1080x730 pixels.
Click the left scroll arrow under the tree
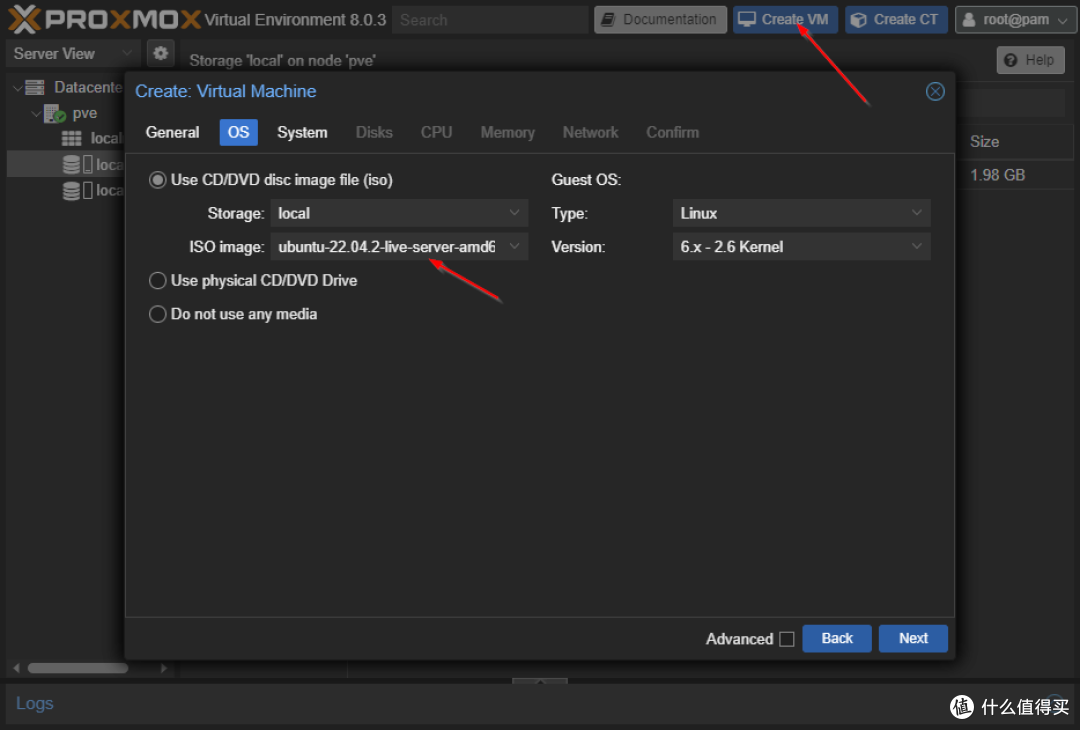[17, 668]
